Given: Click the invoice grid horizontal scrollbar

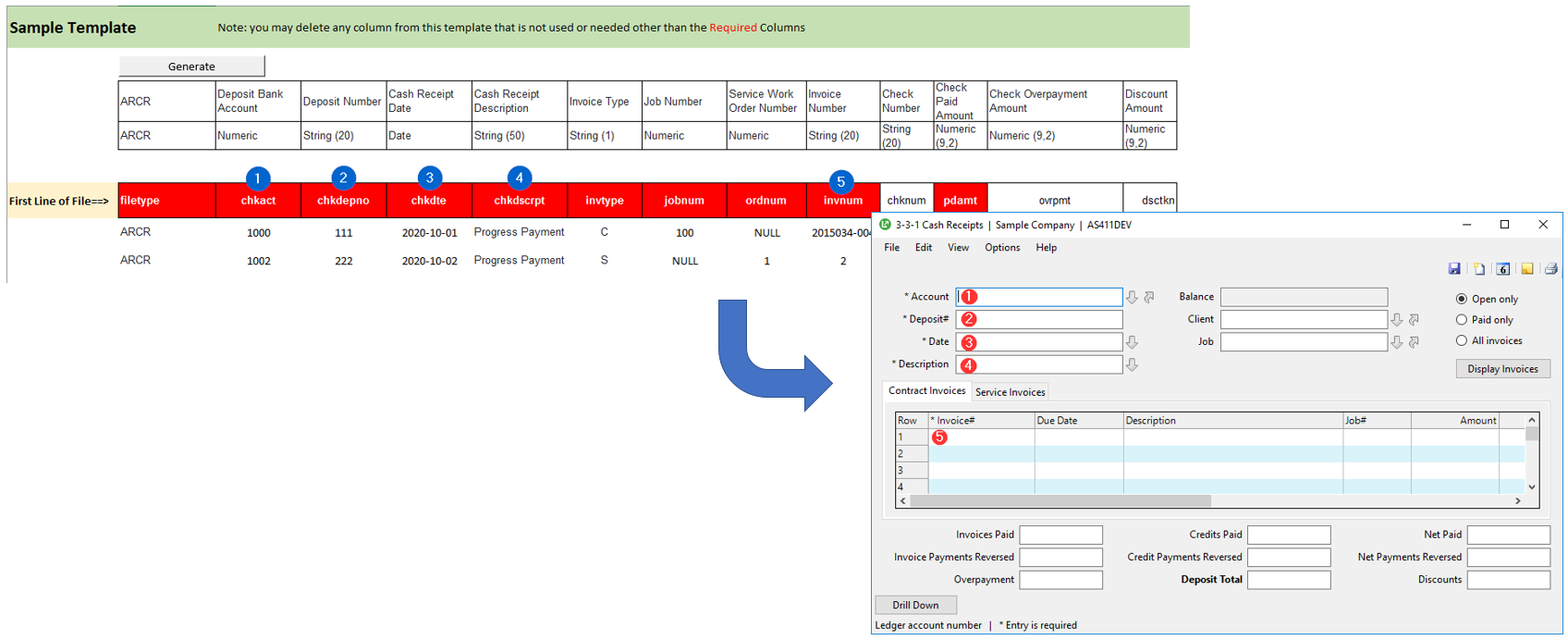Looking at the screenshot, I should click(1060, 501).
